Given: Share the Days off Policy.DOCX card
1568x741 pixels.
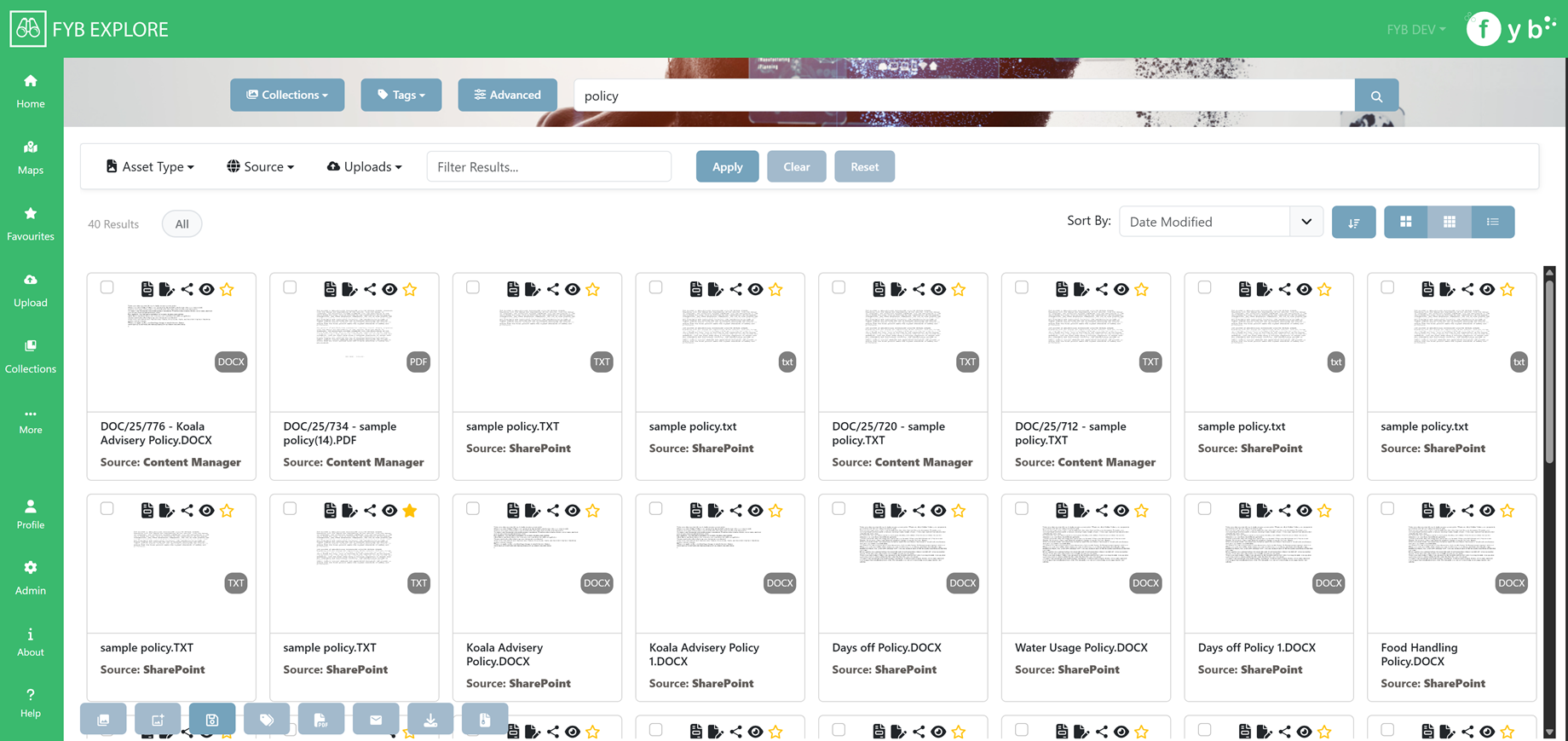Looking at the screenshot, I should [x=919, y=511].
